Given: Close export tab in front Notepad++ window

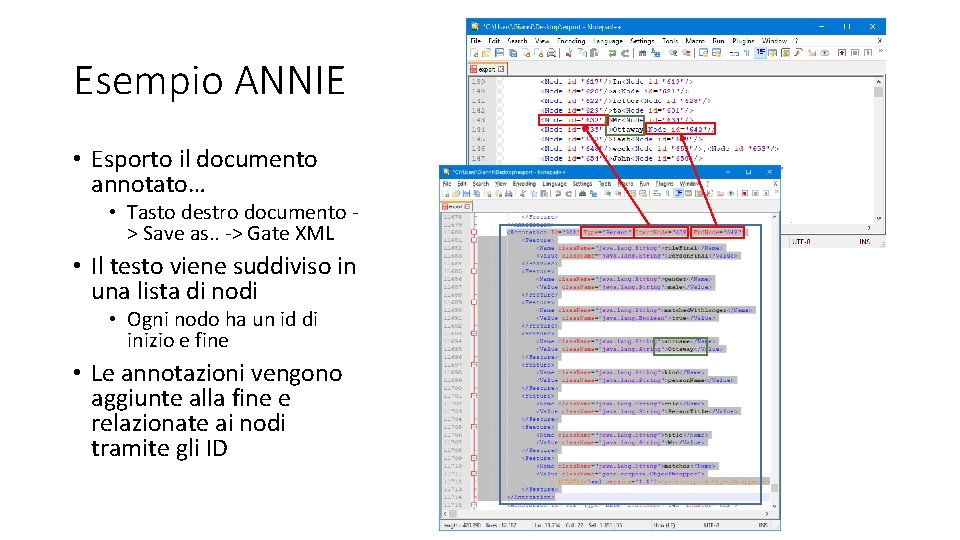Looking at the screenshot, I should [x=467, y=206].
